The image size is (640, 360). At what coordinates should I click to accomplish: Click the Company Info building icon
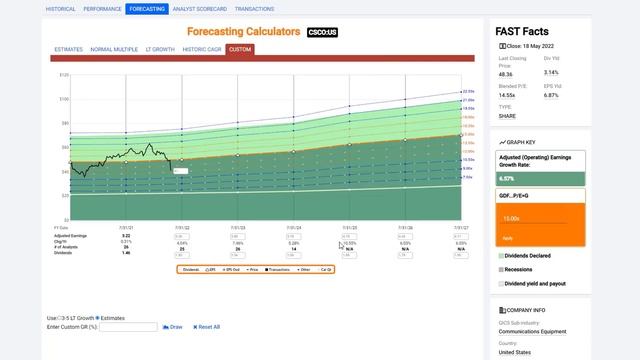[502, 310]
